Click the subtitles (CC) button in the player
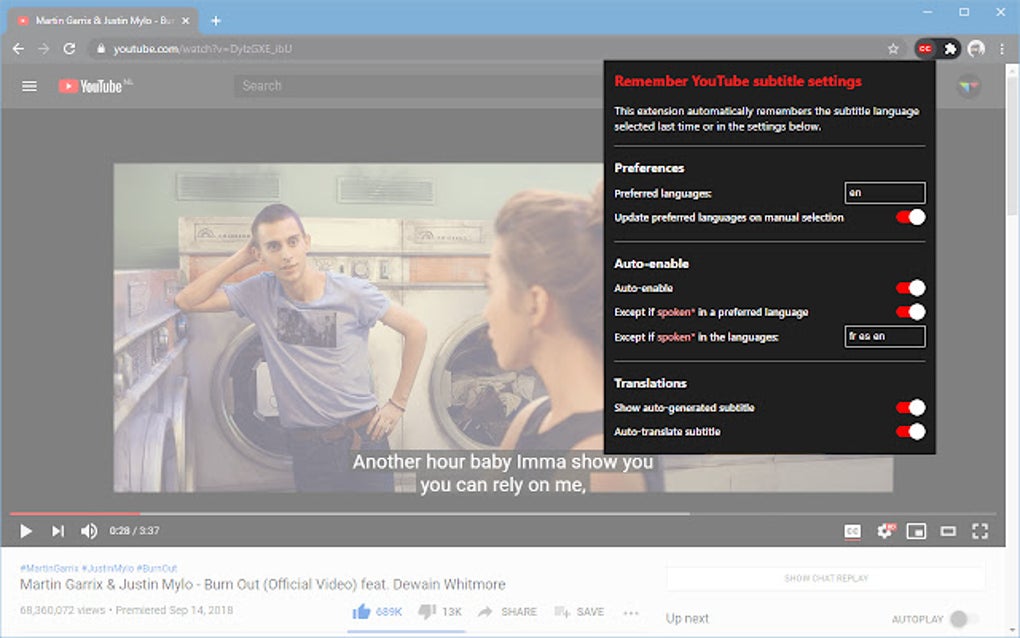This screenshot has height=638, width=1020. pos(851,531)
